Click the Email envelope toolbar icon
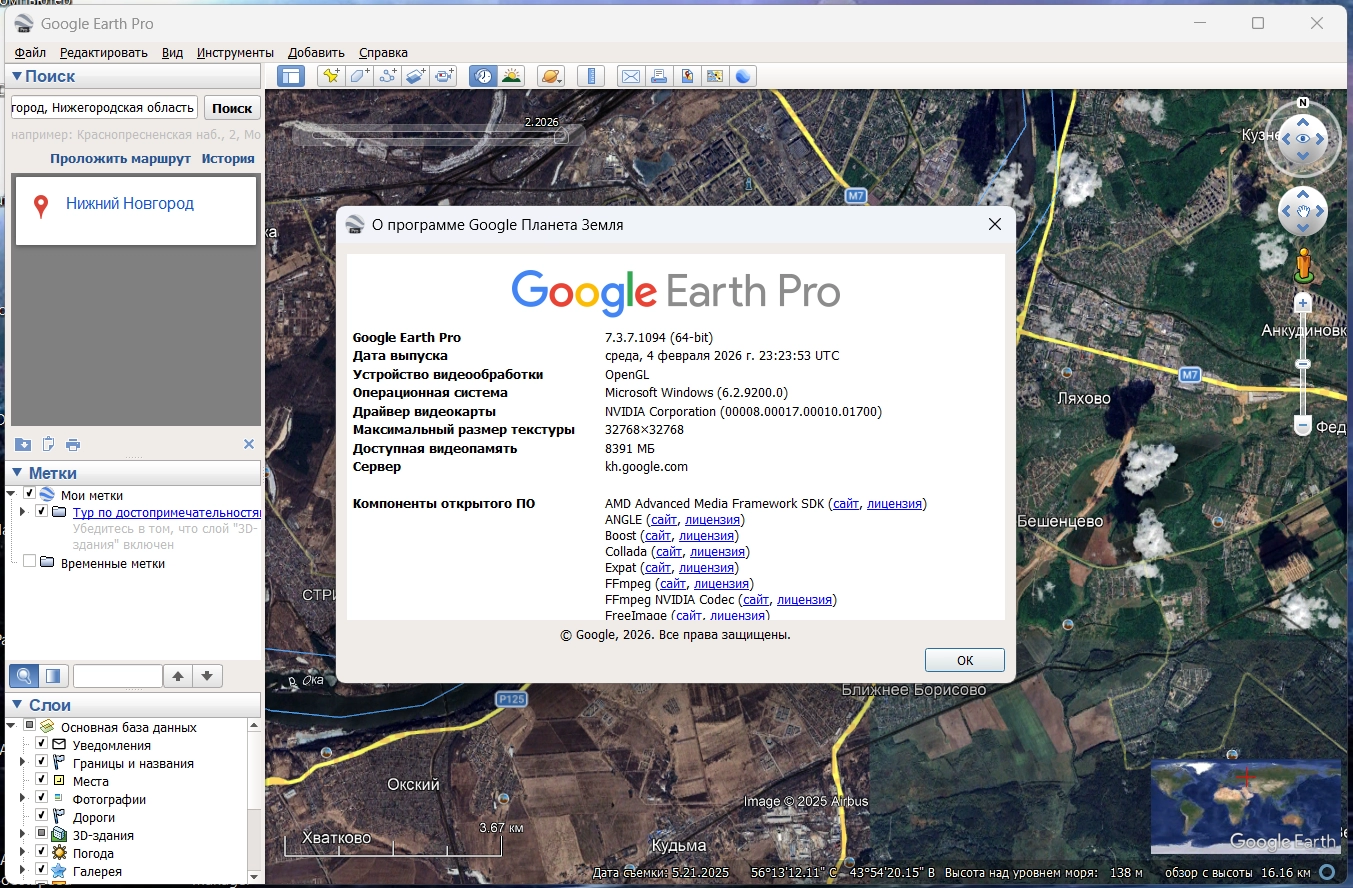 click(631, 76)
